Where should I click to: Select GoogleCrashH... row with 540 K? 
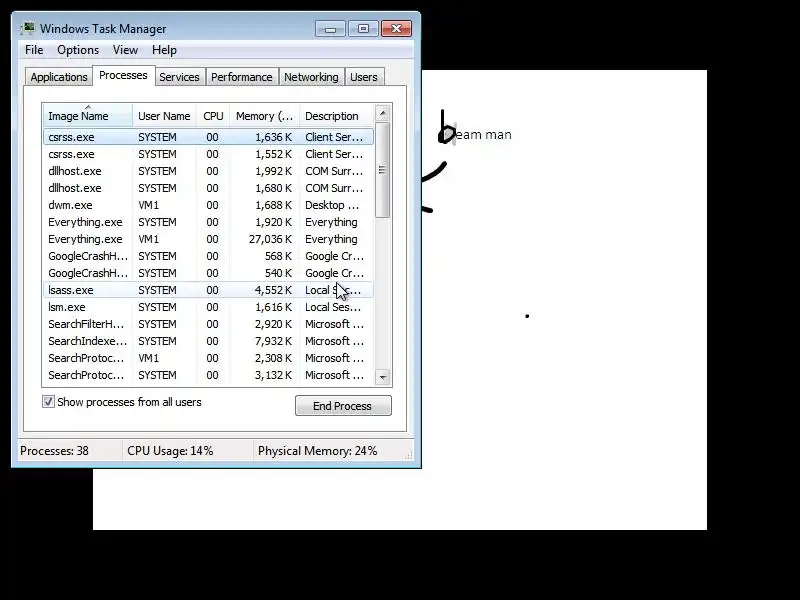[209, 273]
